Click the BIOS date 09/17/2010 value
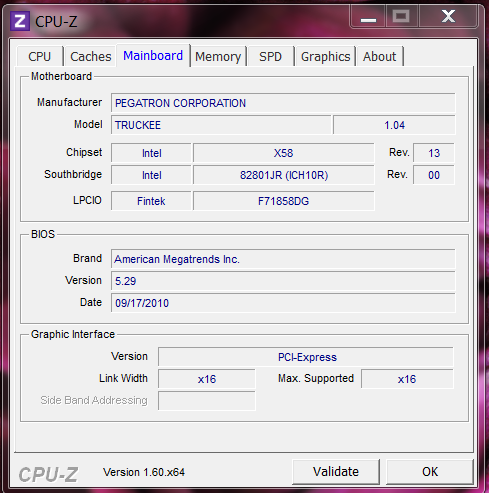The width and height of the screenshot is (489, 493). point(283,303)
